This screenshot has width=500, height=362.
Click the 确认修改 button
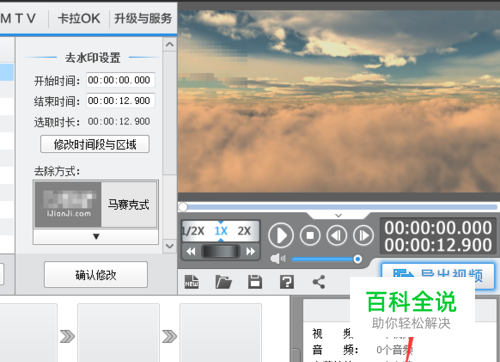[96, 275]
